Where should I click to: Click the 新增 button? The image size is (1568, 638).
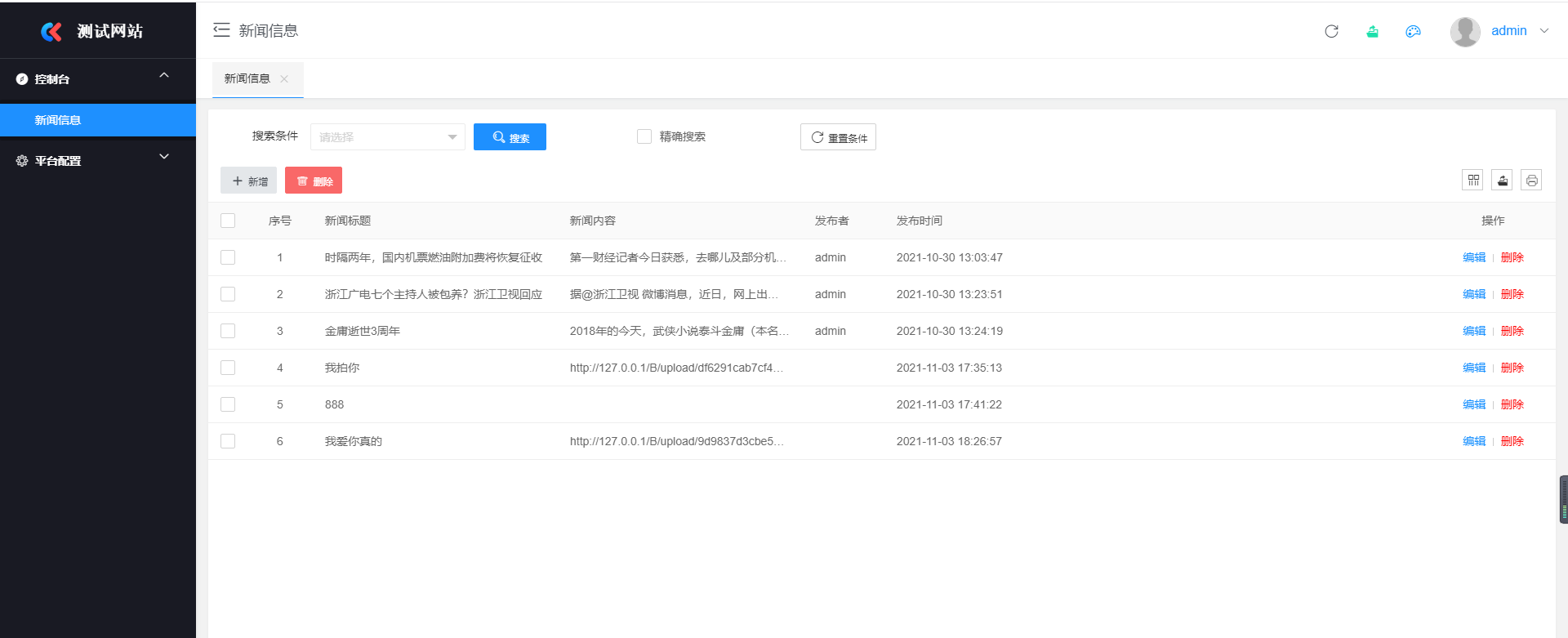tap(249, 181)
